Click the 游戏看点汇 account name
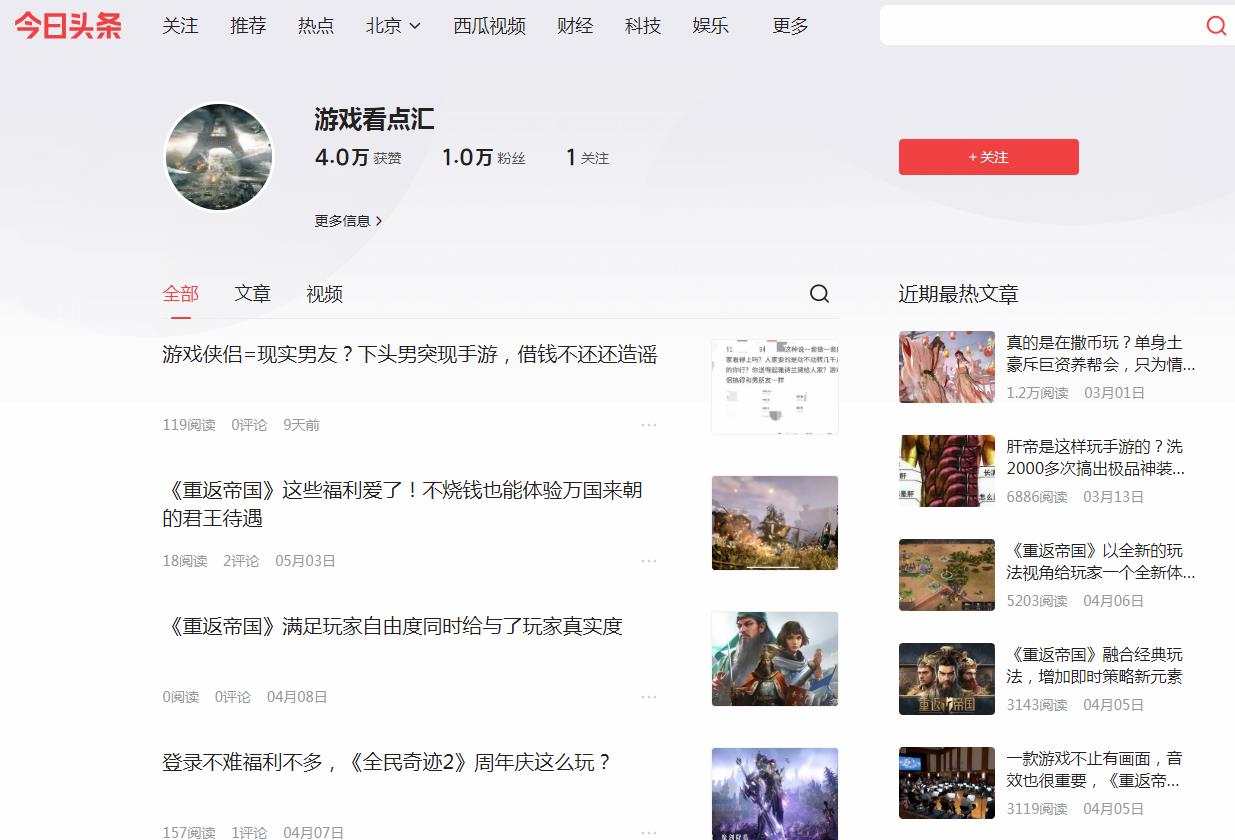 374,120
